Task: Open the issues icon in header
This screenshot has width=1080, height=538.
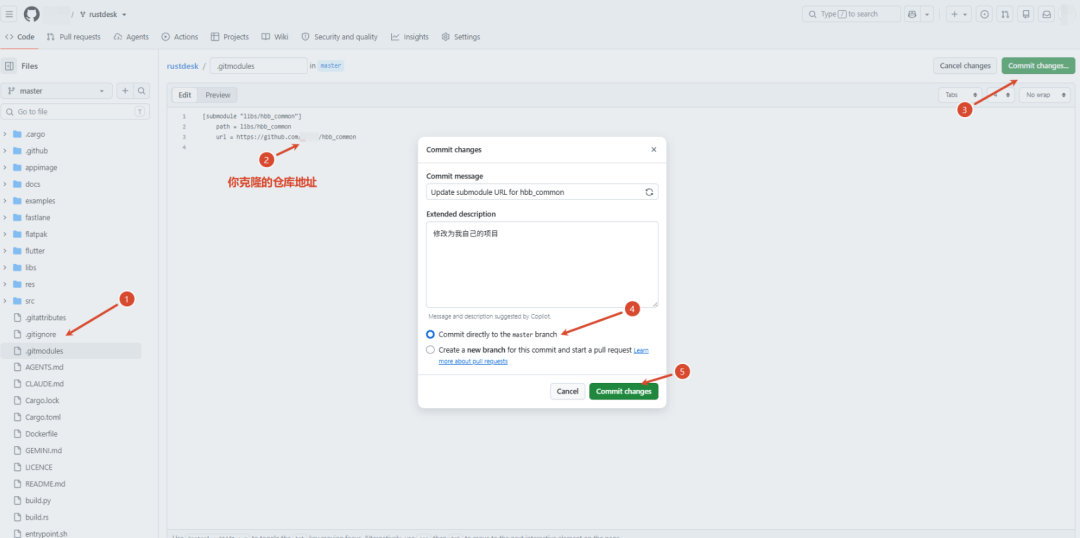Action: tap(984, 14)
